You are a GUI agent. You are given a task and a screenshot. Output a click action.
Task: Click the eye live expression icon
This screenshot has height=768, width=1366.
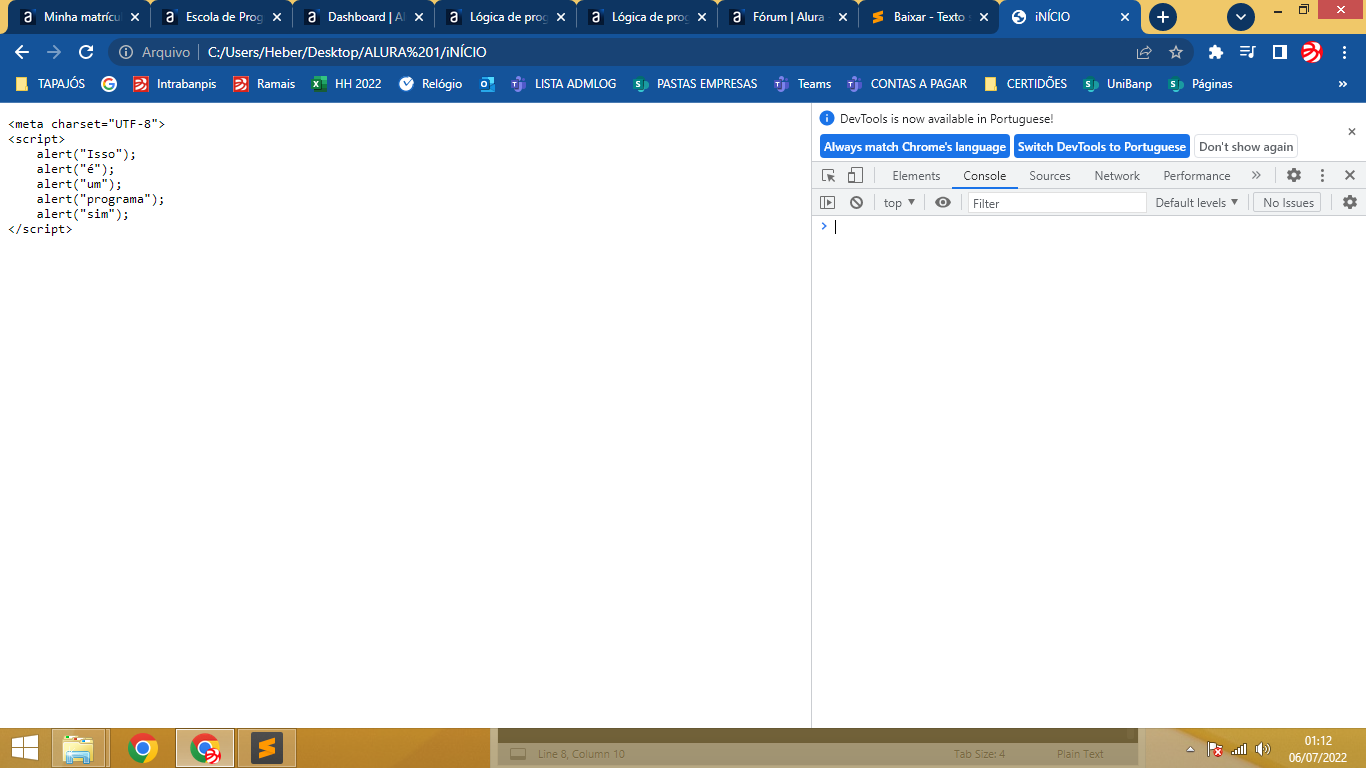(943, 202)
